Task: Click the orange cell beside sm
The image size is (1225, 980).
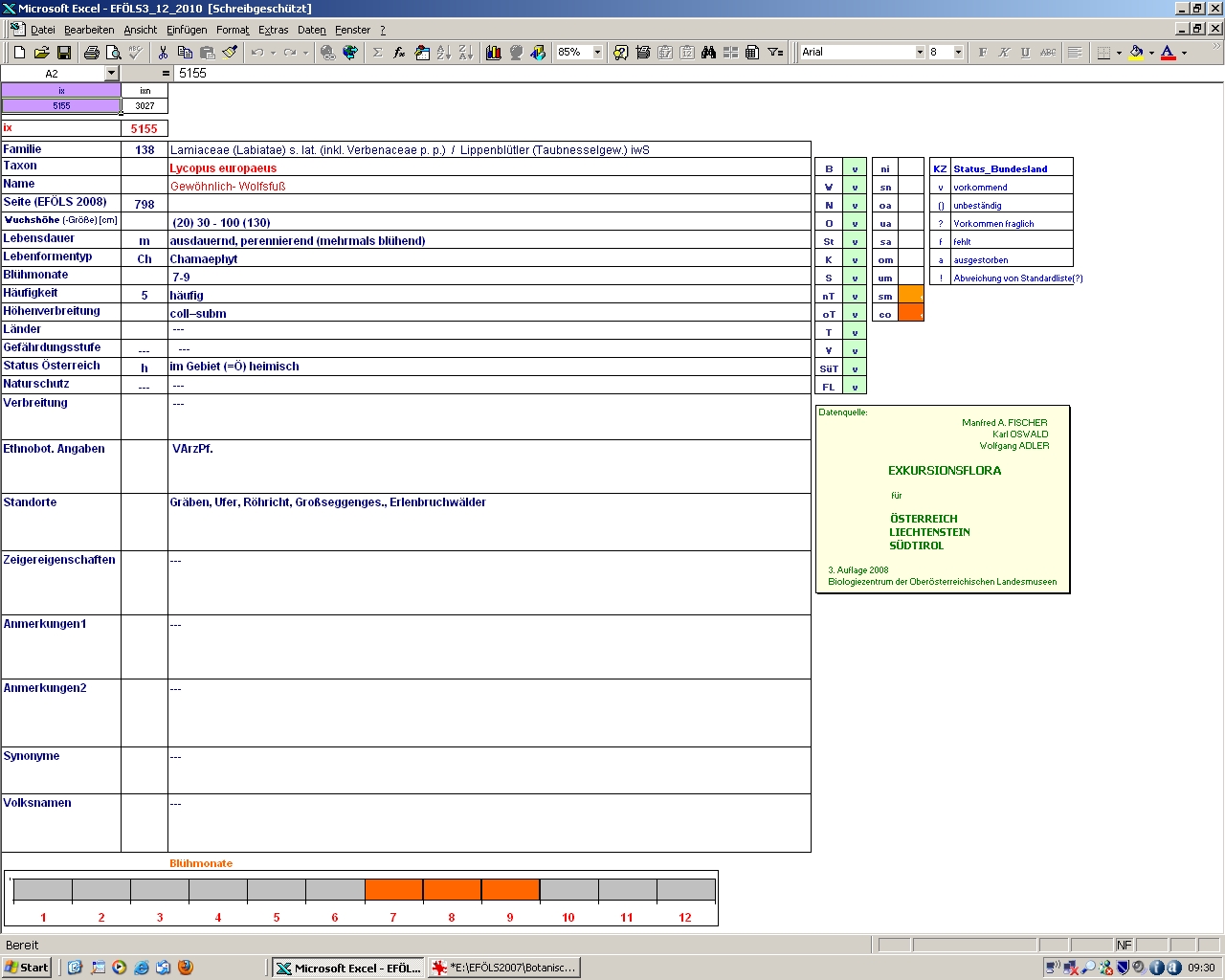Action: tap(911, 296)
